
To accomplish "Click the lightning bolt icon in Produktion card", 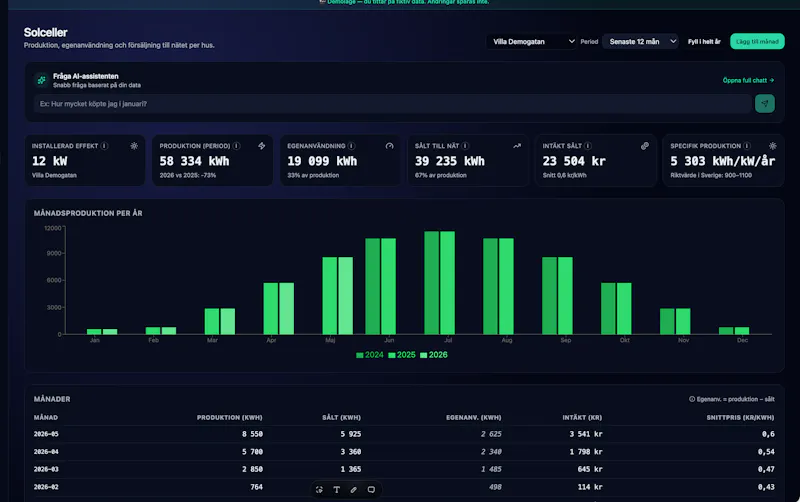I will pos(262,146).
